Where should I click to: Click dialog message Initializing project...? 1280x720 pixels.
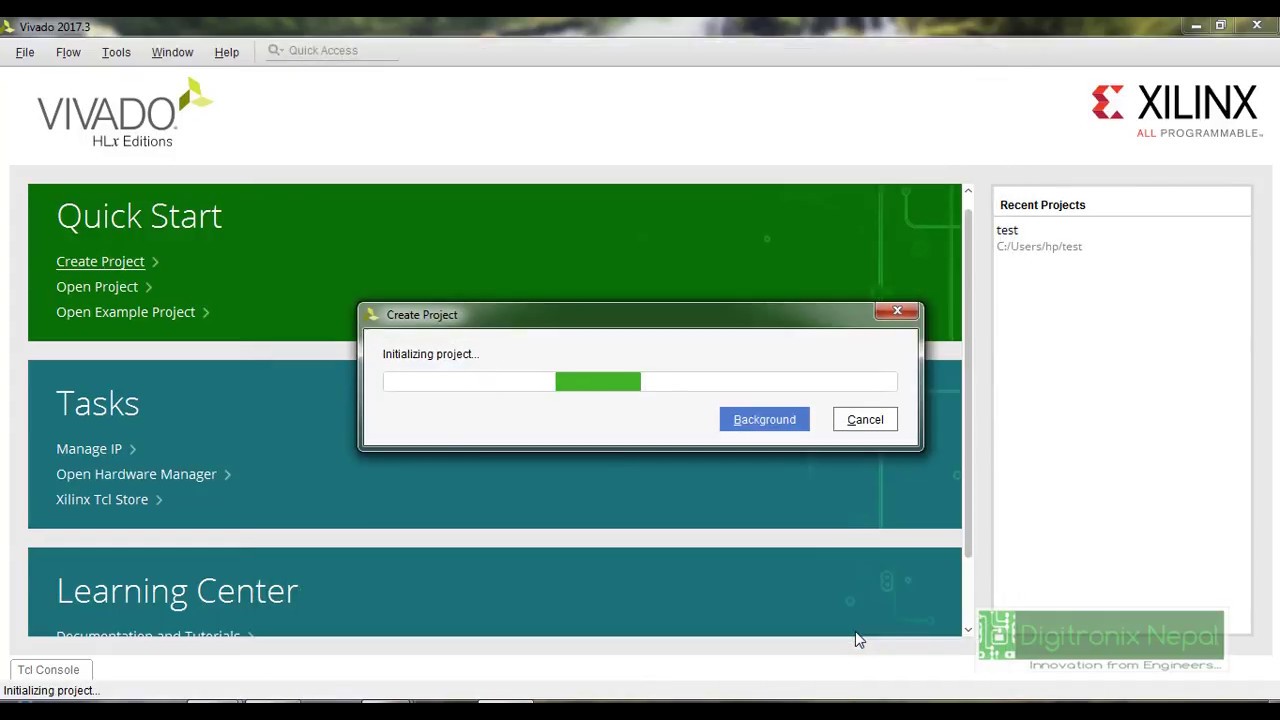430,354
